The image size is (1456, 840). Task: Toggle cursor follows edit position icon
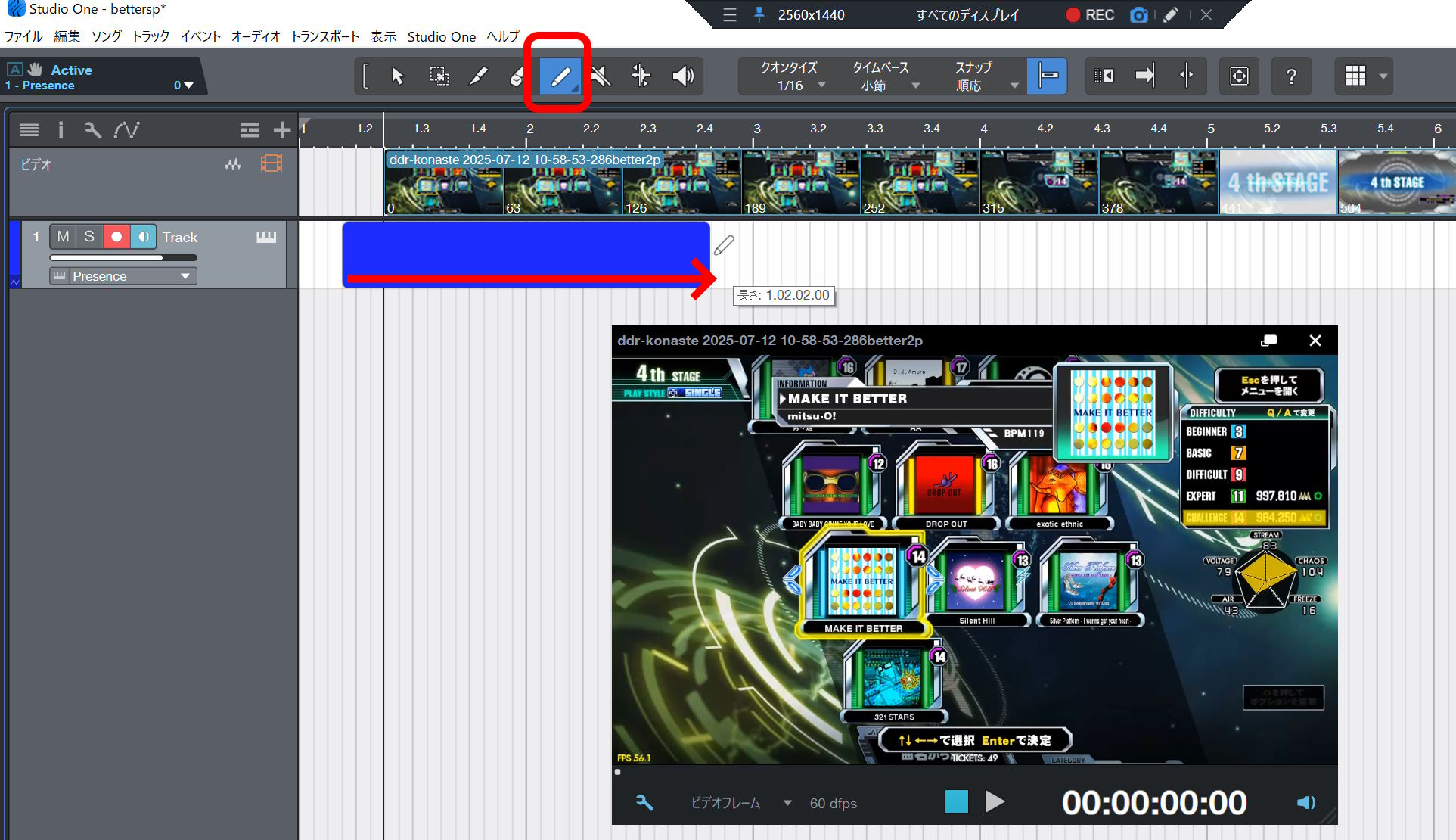click(x=1186, y=76)
